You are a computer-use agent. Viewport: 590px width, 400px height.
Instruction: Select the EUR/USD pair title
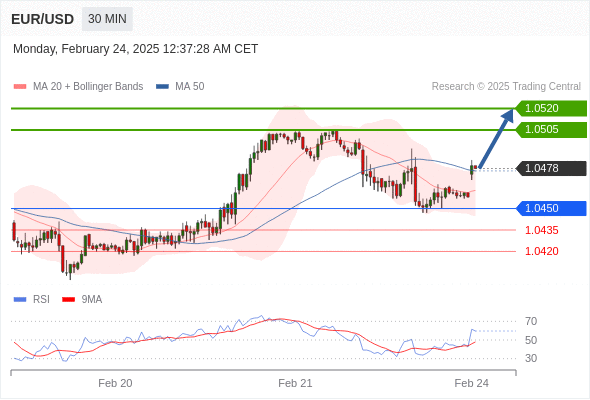[43, 19]
